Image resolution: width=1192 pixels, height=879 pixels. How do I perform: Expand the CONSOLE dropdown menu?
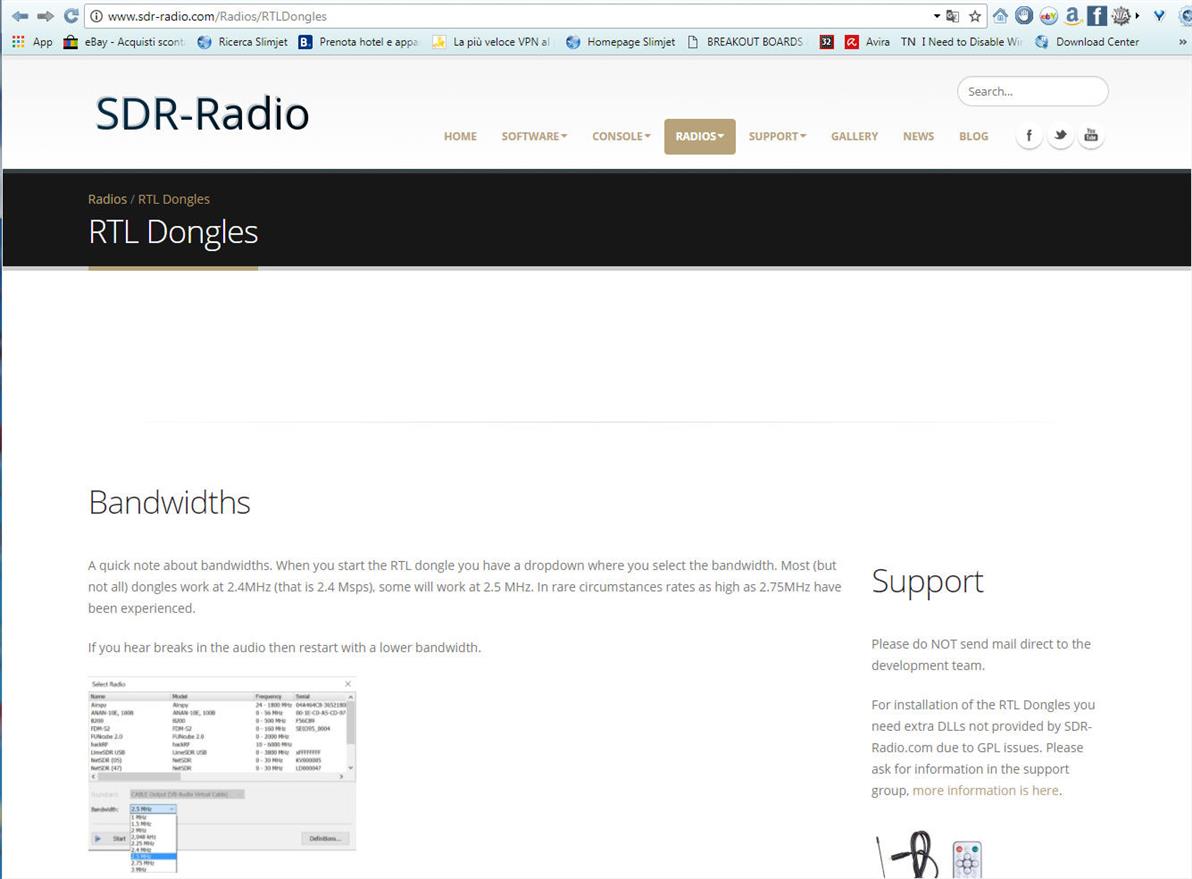click(621, 136)
